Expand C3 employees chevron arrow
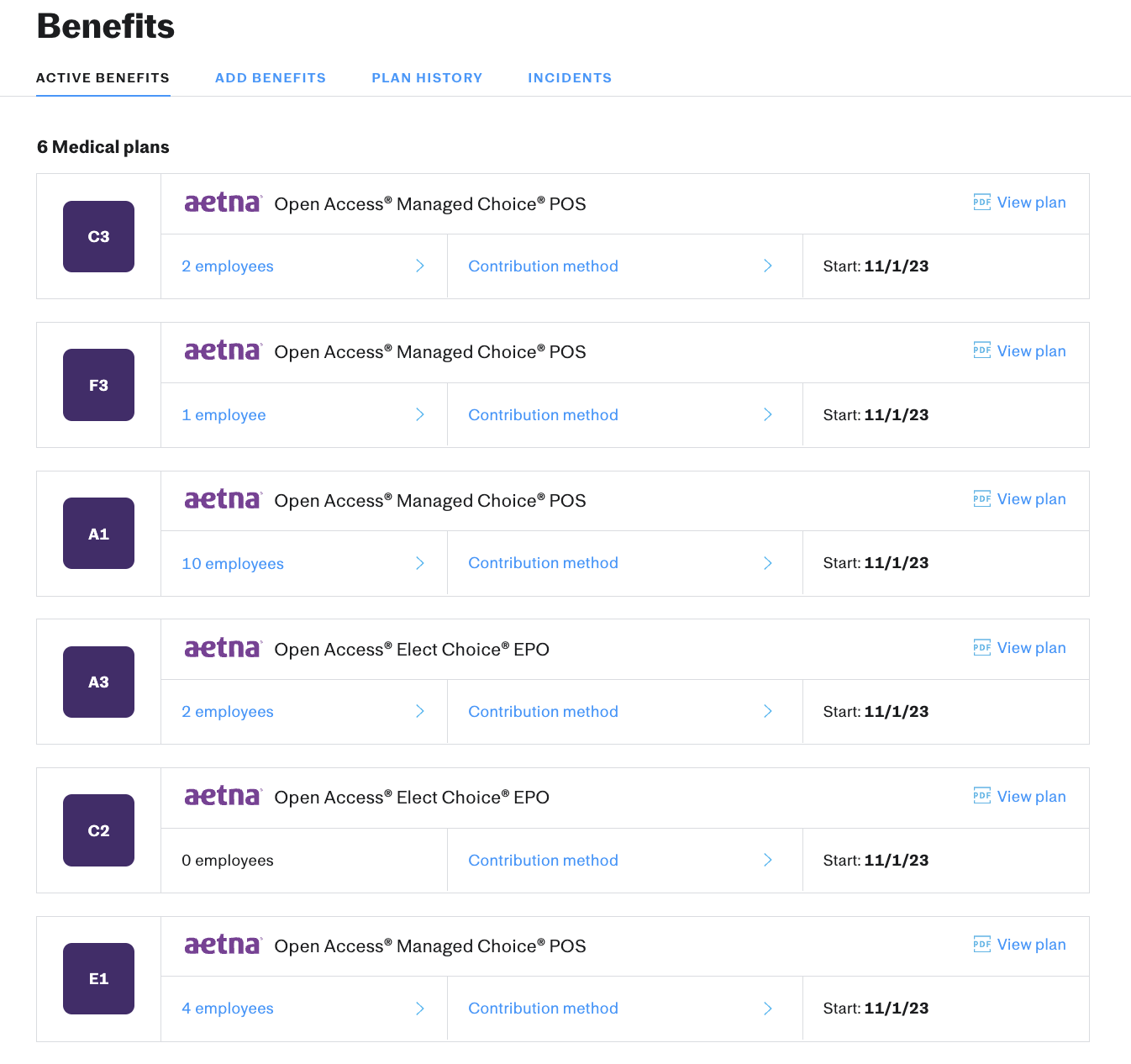1131x1064 pixels. click(420, 266)
